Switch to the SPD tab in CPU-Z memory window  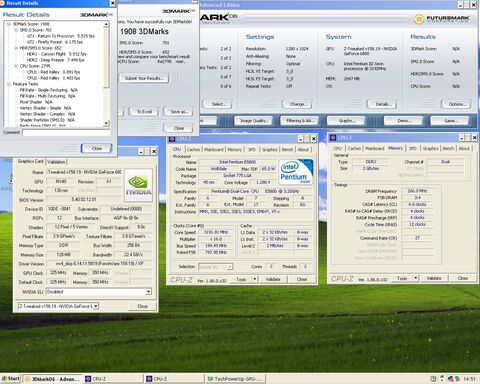tap(413, 148)
